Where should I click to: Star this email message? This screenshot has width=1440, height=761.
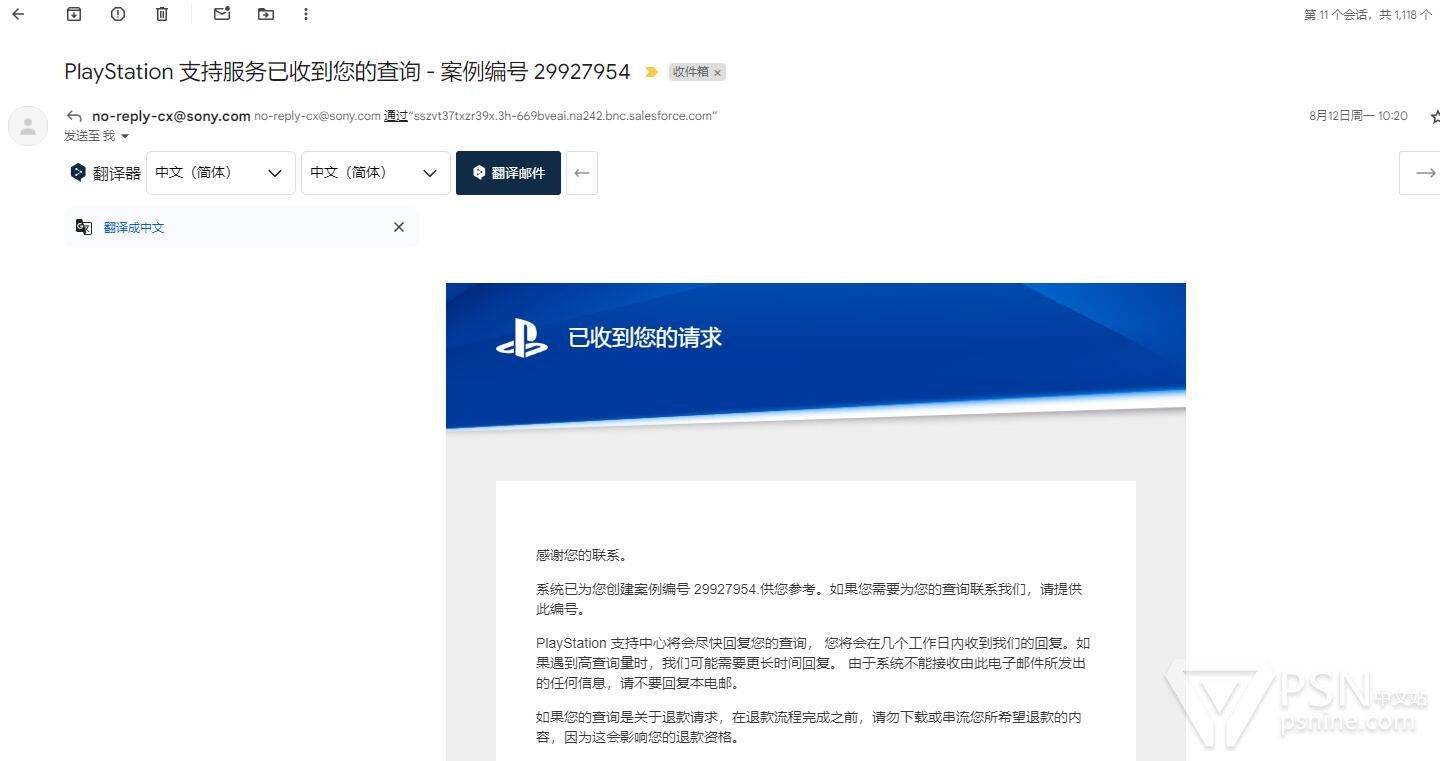pos(1434,116)
